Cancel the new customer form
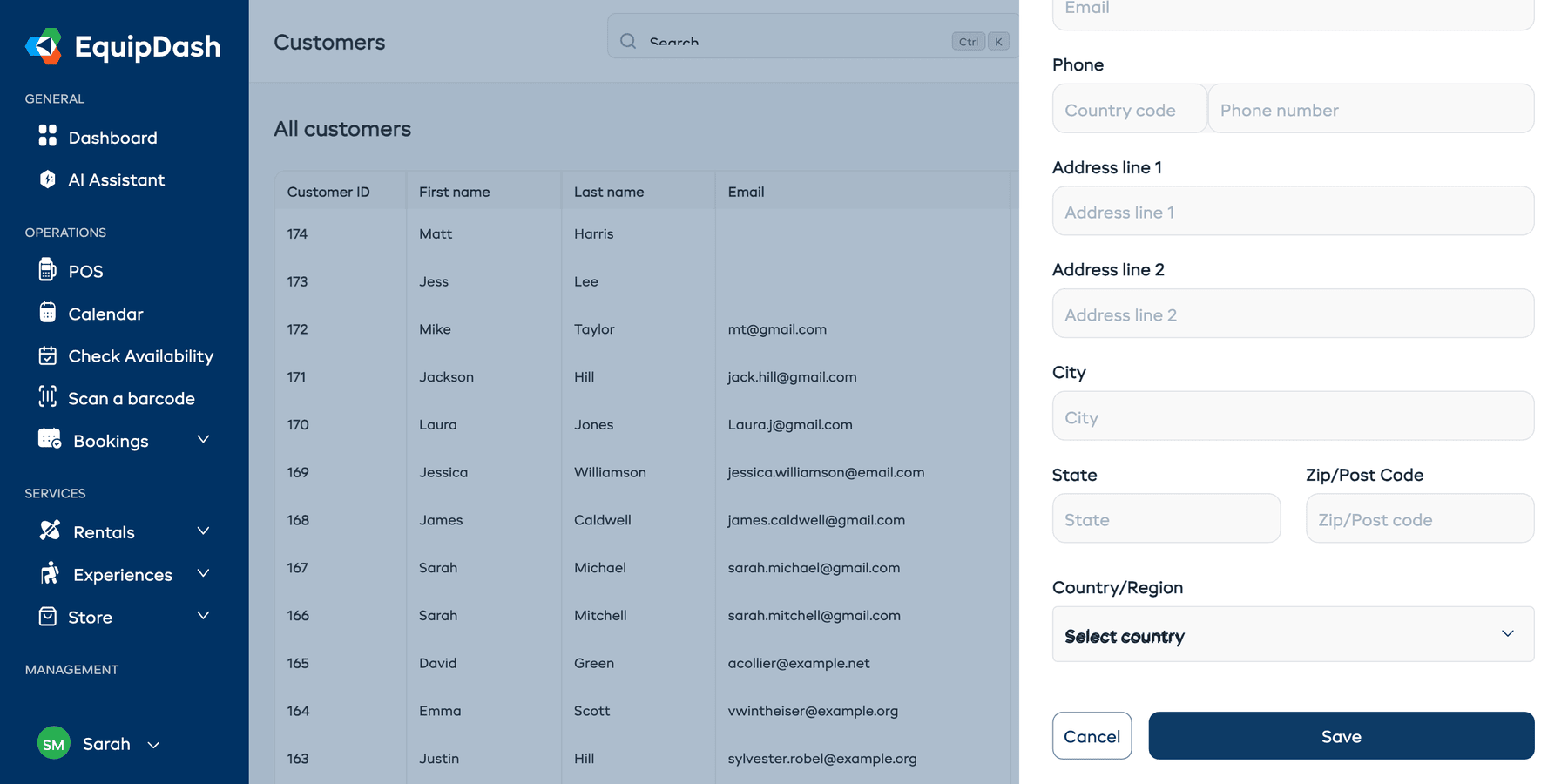This screenshot has width=1568, height=784. pos(1092,736)
